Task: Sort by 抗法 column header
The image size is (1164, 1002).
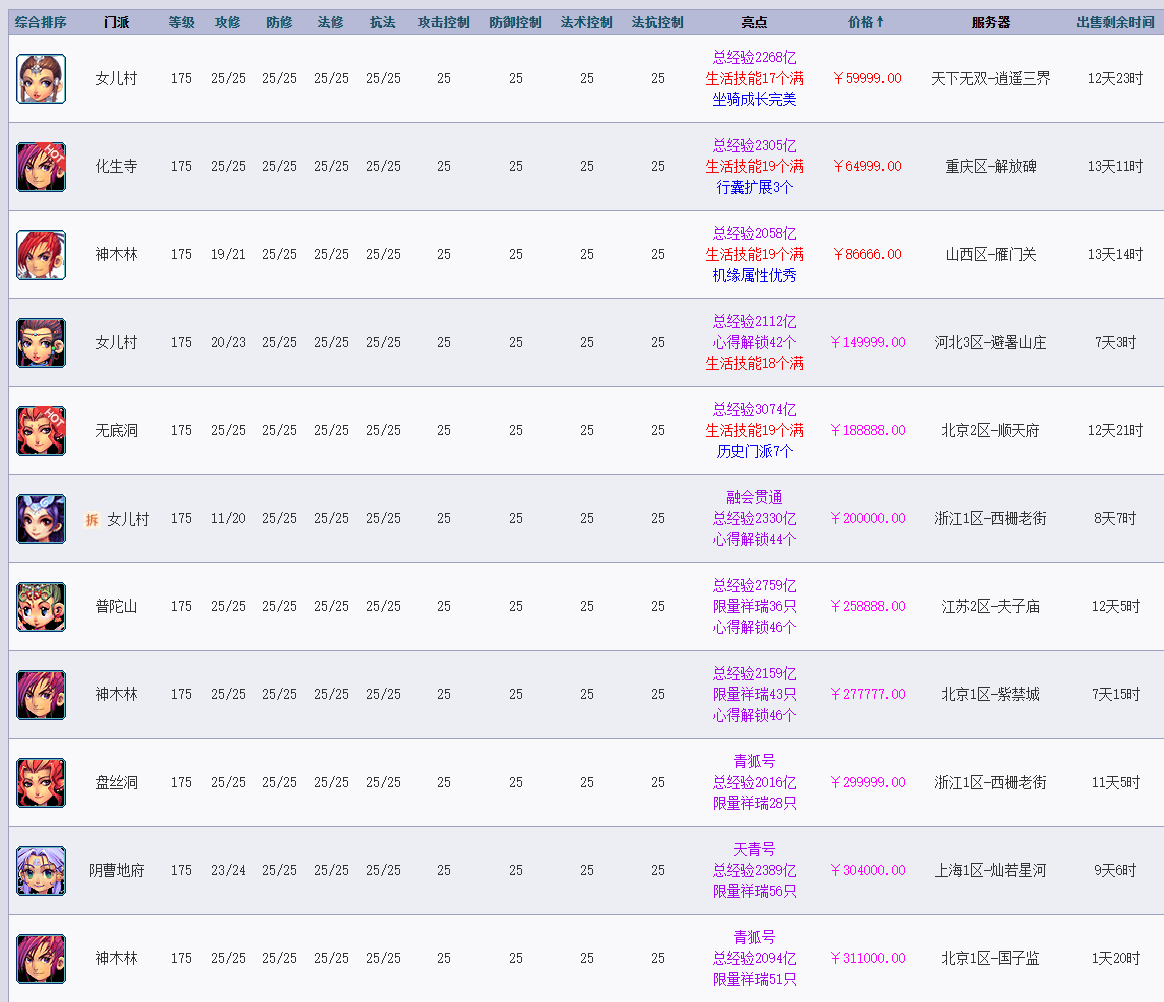Action: point(383,22)
